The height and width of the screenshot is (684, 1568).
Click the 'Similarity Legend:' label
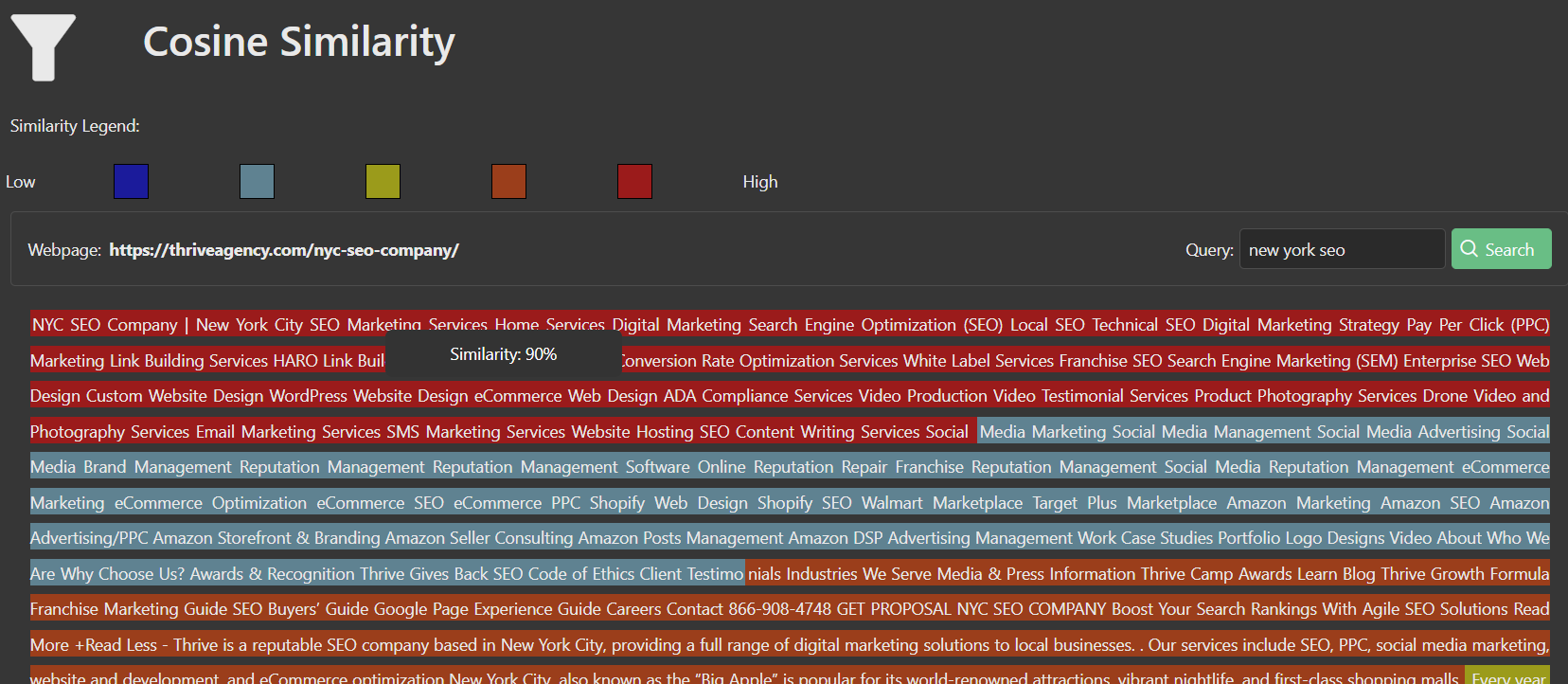tap(75, 126)
